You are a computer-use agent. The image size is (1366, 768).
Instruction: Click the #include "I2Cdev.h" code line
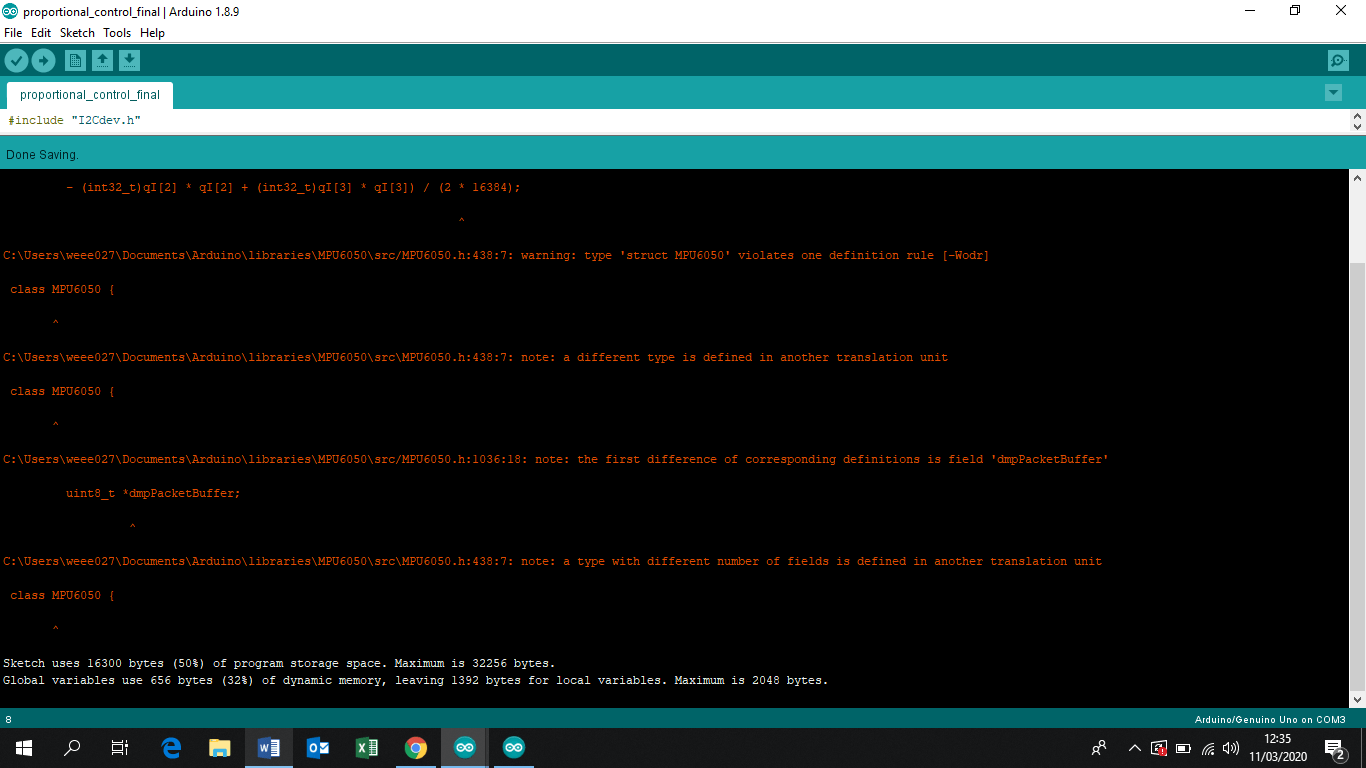point(75,120)
